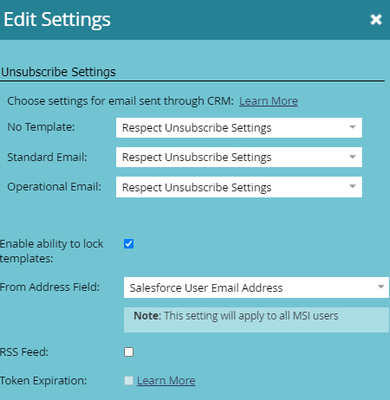Uncheck Enable ability to lock templates
This screenshot has height=400, width=390.
tap(129, 244)
